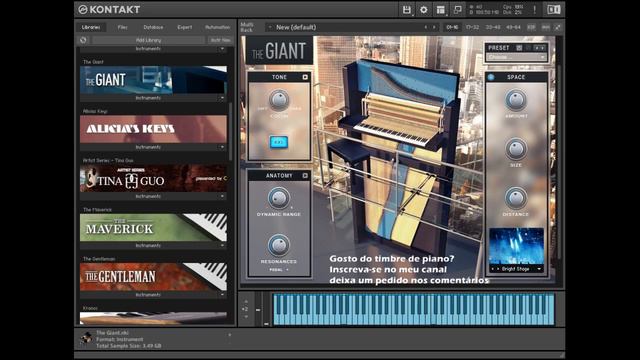Click the Add Library button
The image size is (640, 360).
(x=149, y=40)
